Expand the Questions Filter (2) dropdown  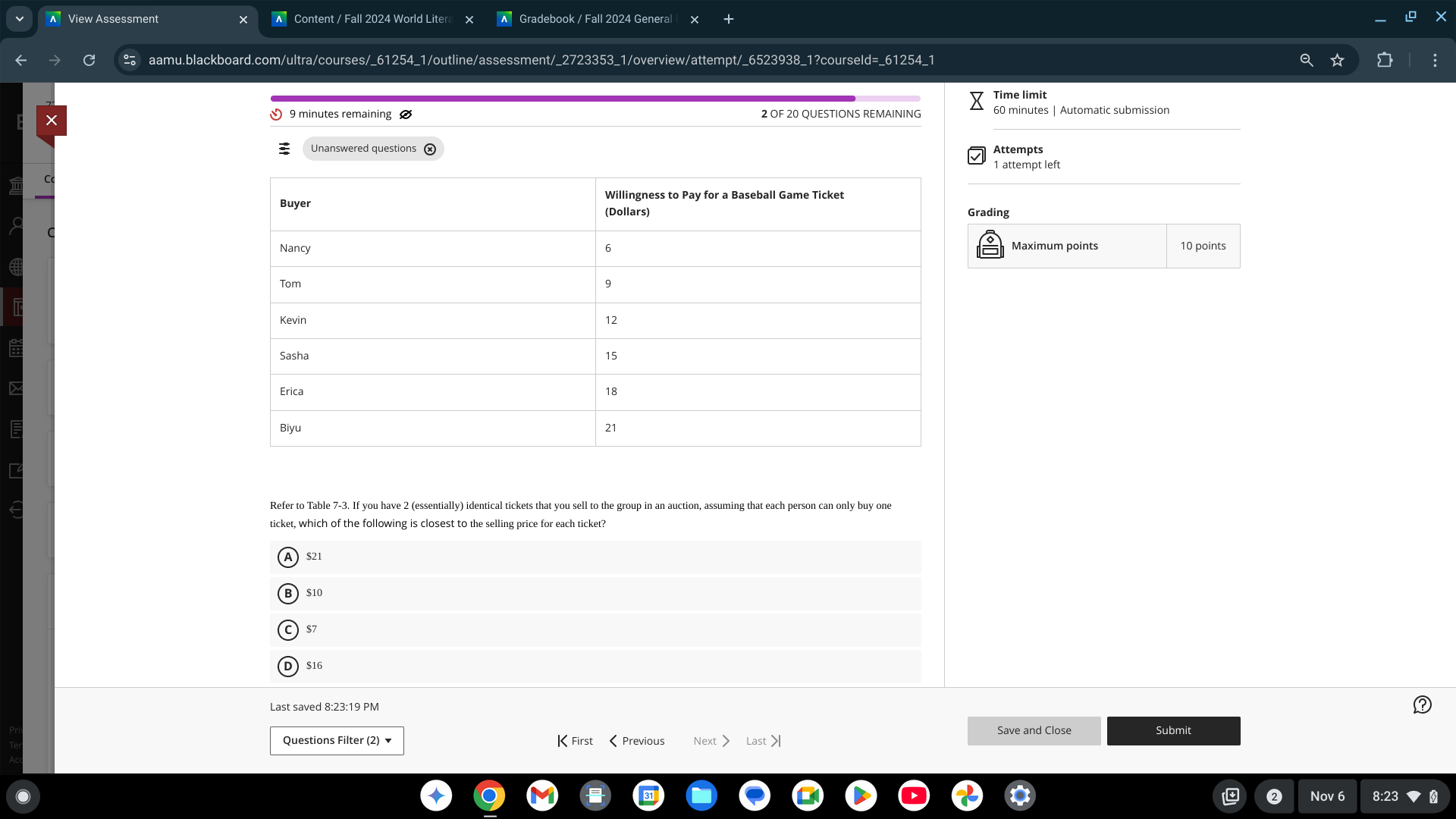pyautogui.click(x=337, y=740)
